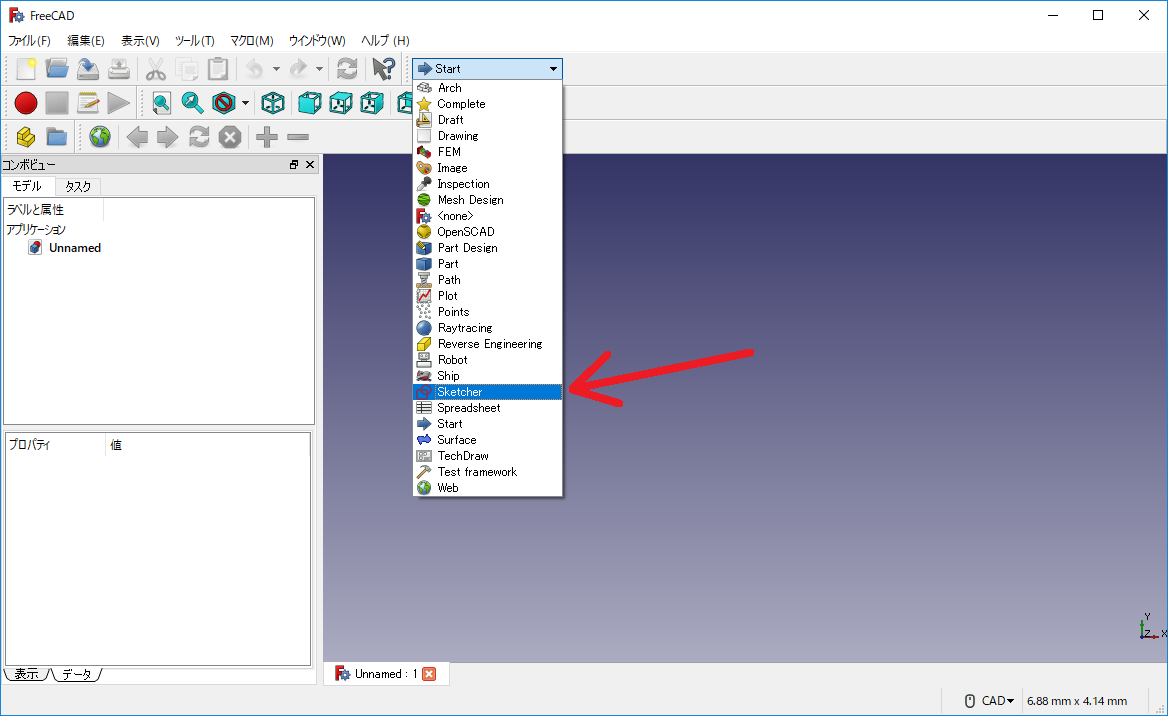Screen dimensions: 1168x716
Task: Choose Part Design from the workbench list
Action: coord(487,248)
